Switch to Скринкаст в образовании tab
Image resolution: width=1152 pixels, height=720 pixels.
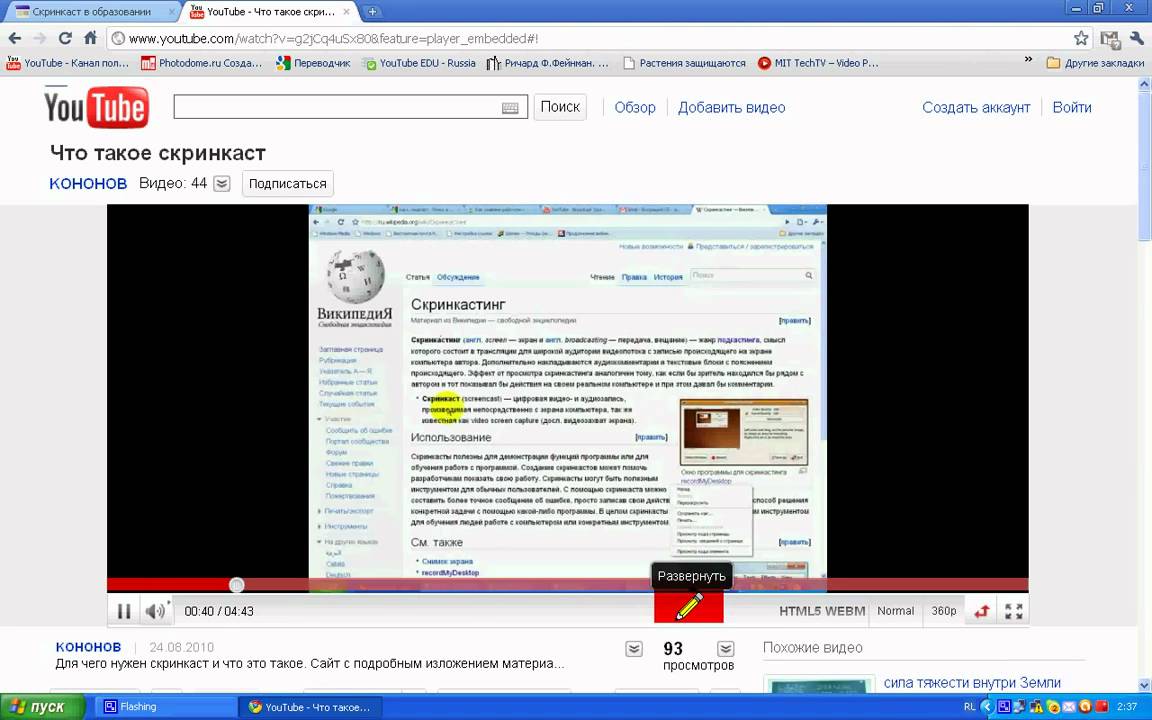(90, 12)
